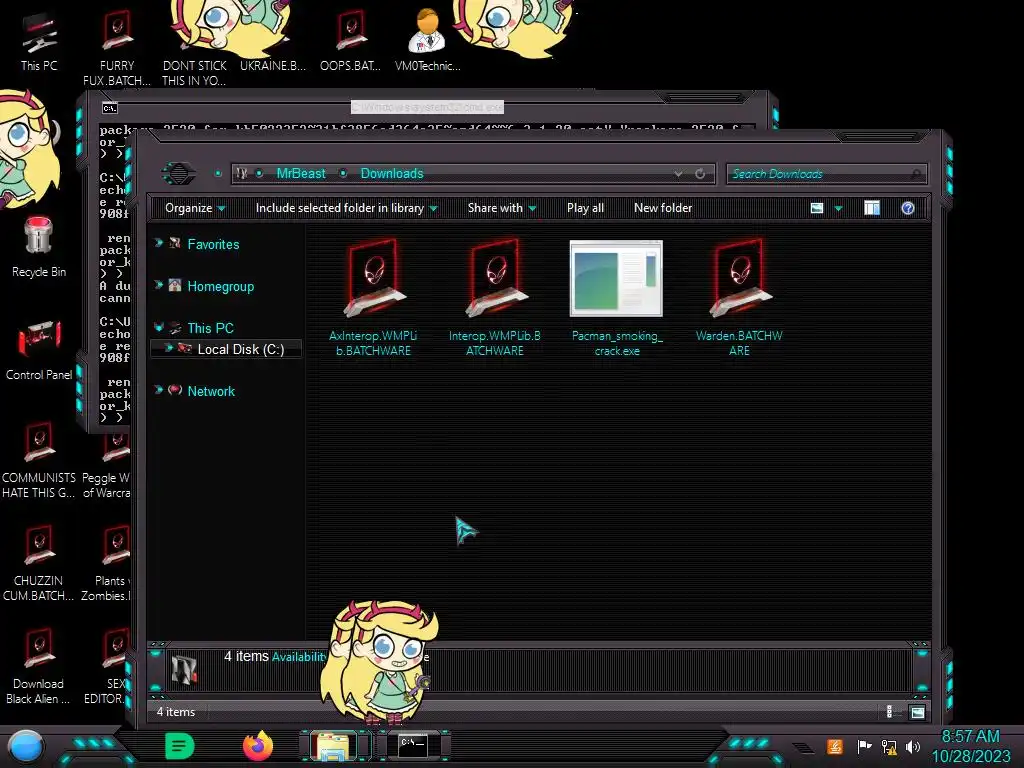Open Download Black Alien desktop icon
The height and width of the screenshot is (768, 1024).
[39, 666]
